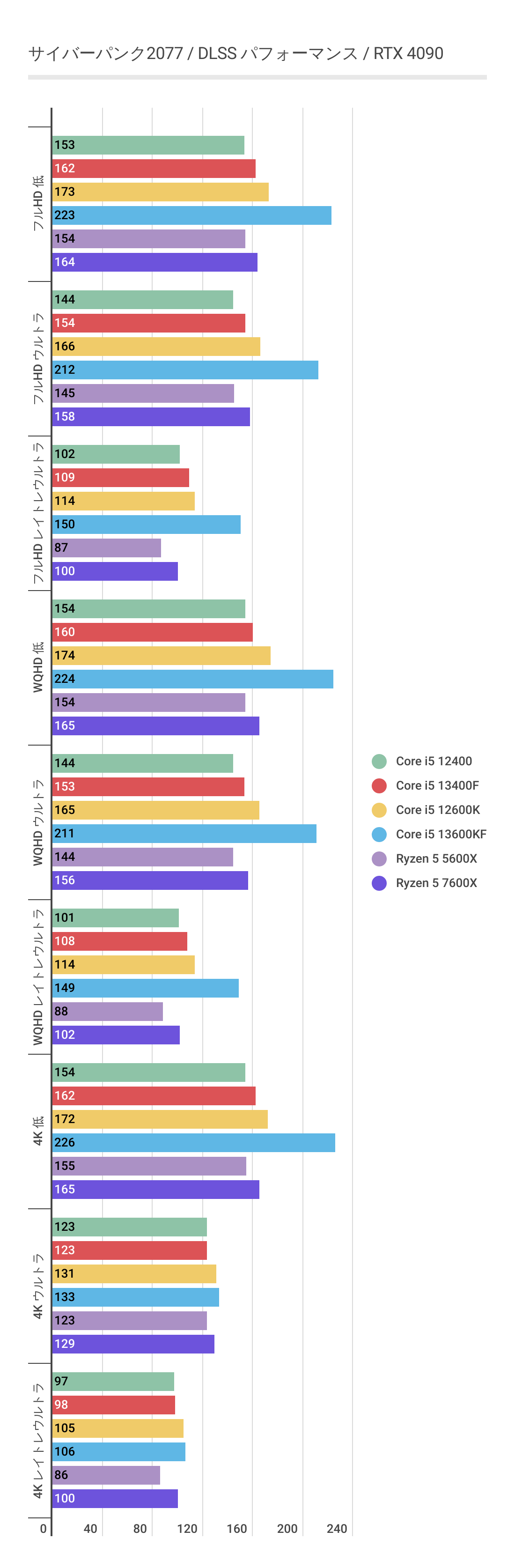Click the 174 yellow bar in WQHD 低
The image size is (515, 1568).
(x=161, y=656)
